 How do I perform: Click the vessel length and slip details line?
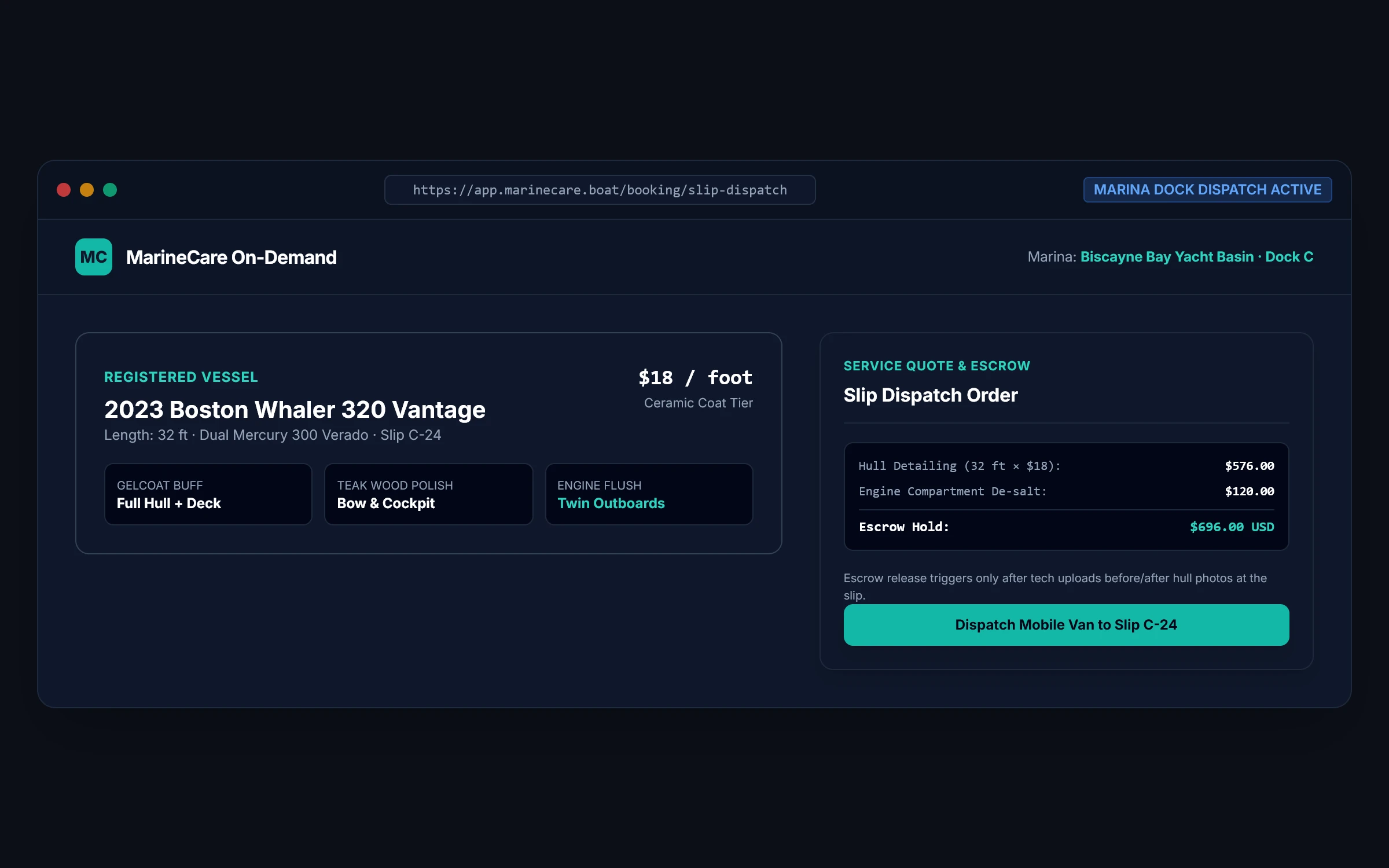(273, 435)
